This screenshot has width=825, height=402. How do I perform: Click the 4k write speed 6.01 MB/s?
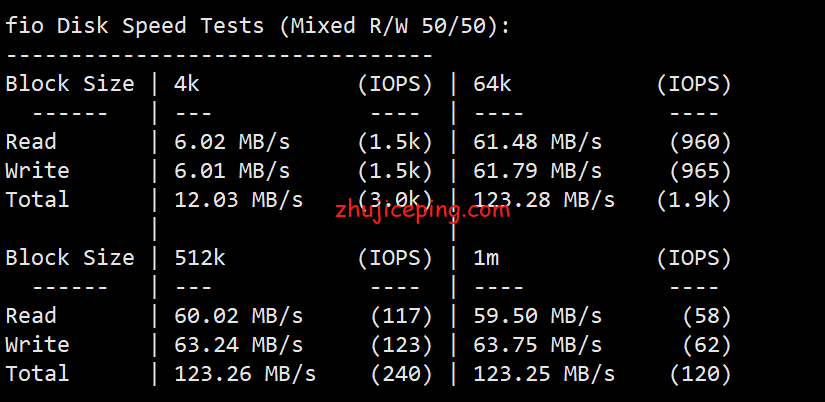[x=232, y=171]
